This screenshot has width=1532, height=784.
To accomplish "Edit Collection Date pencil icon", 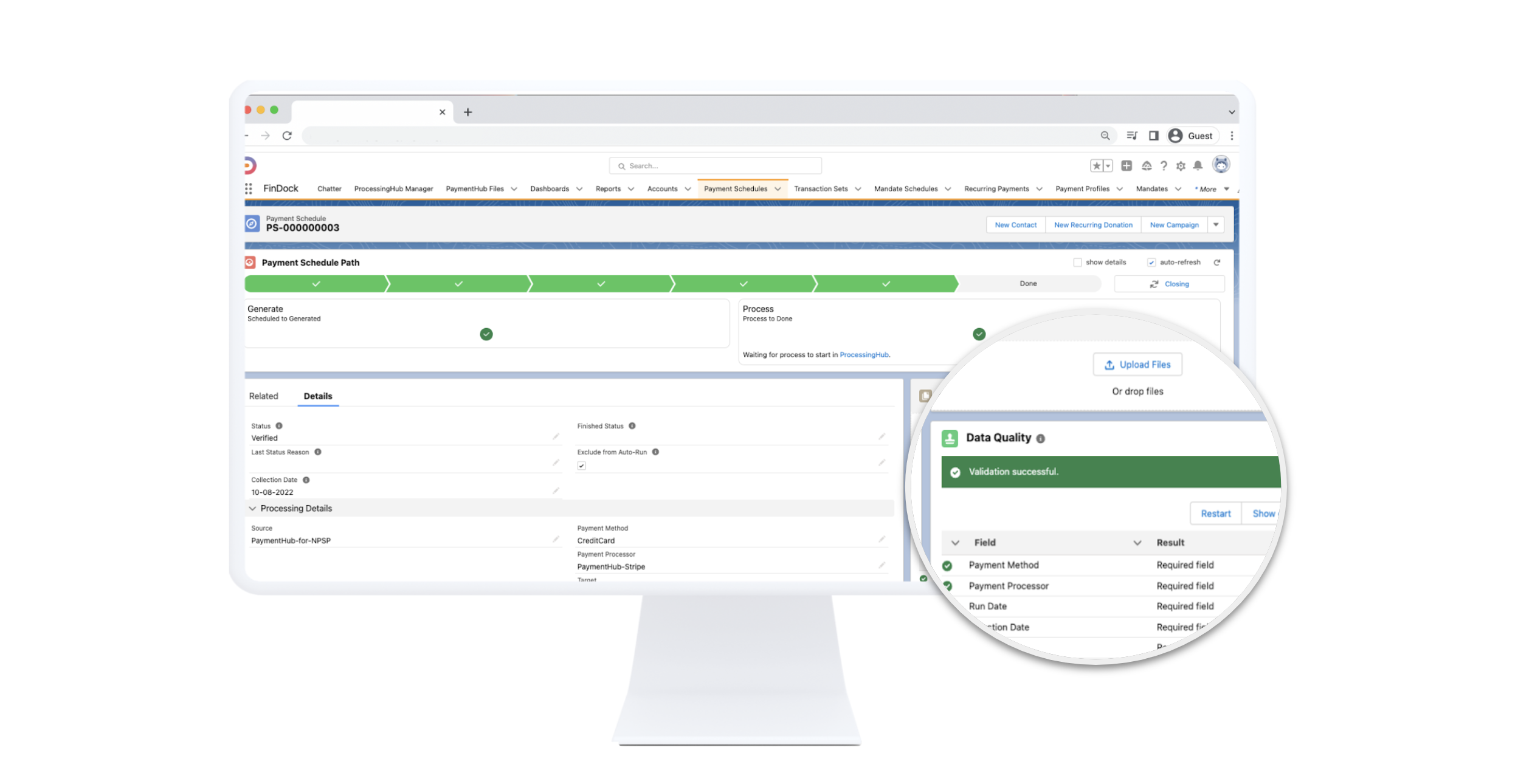I will (556, 490).
